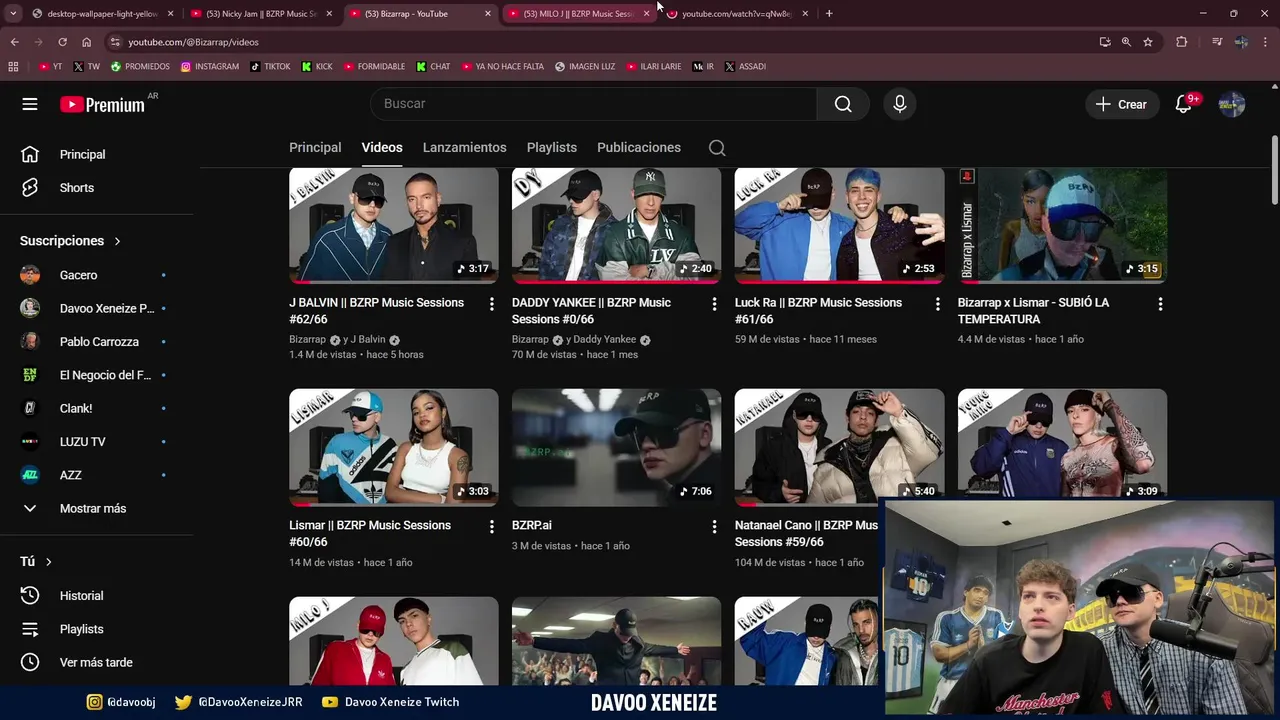Open J BALVIN BZRP session thumbnail
1280x720 pixels.
click(393, 226)
